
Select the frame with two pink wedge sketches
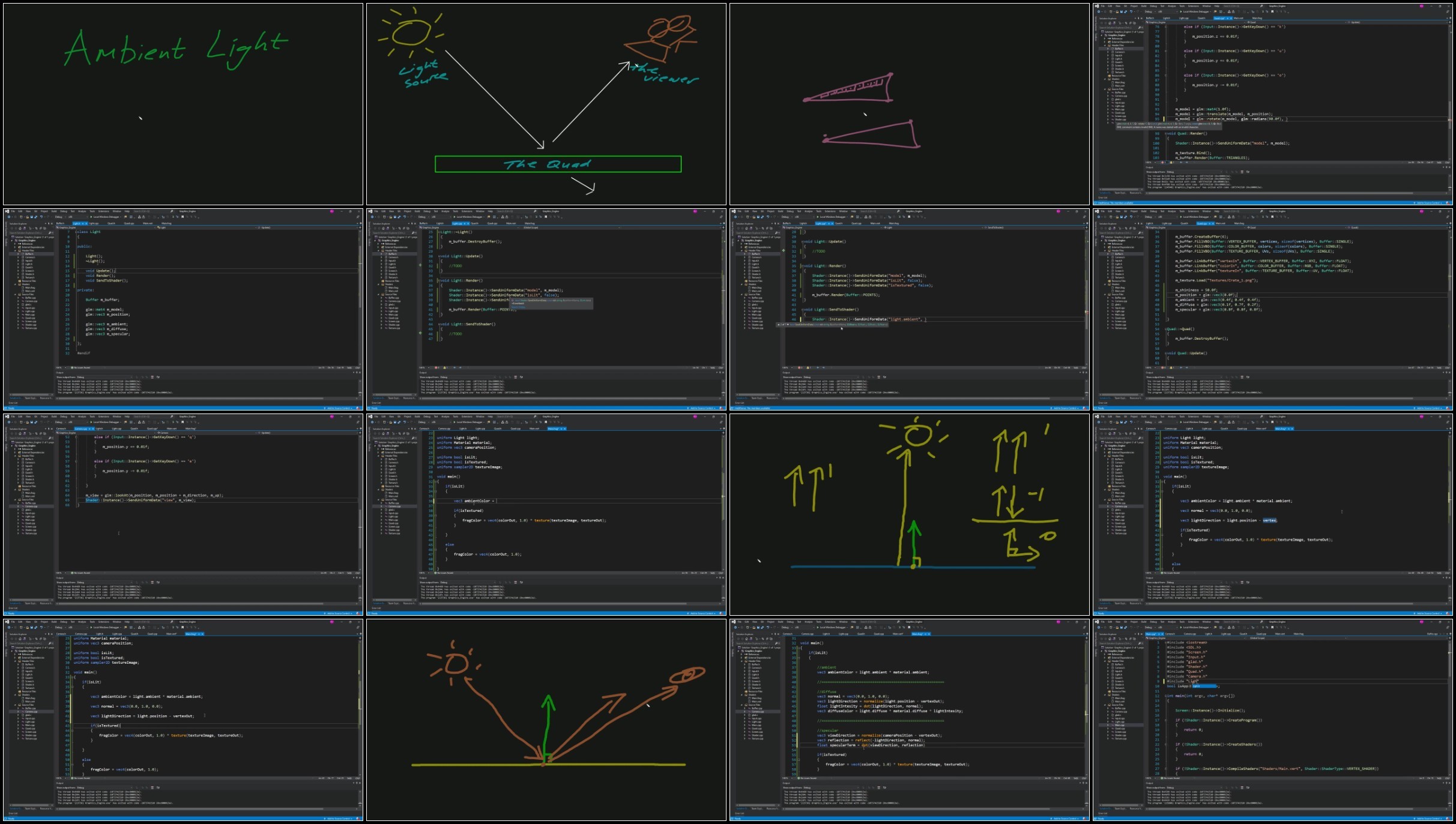910,104
